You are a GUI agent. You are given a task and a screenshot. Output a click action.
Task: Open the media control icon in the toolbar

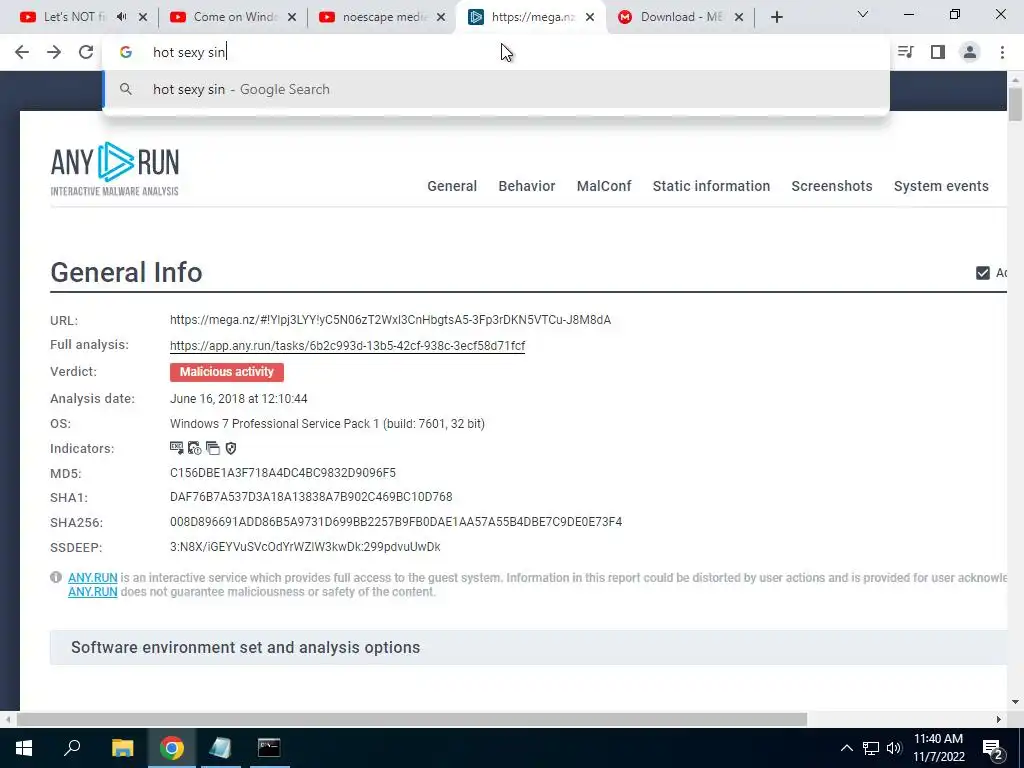(906, 52)
